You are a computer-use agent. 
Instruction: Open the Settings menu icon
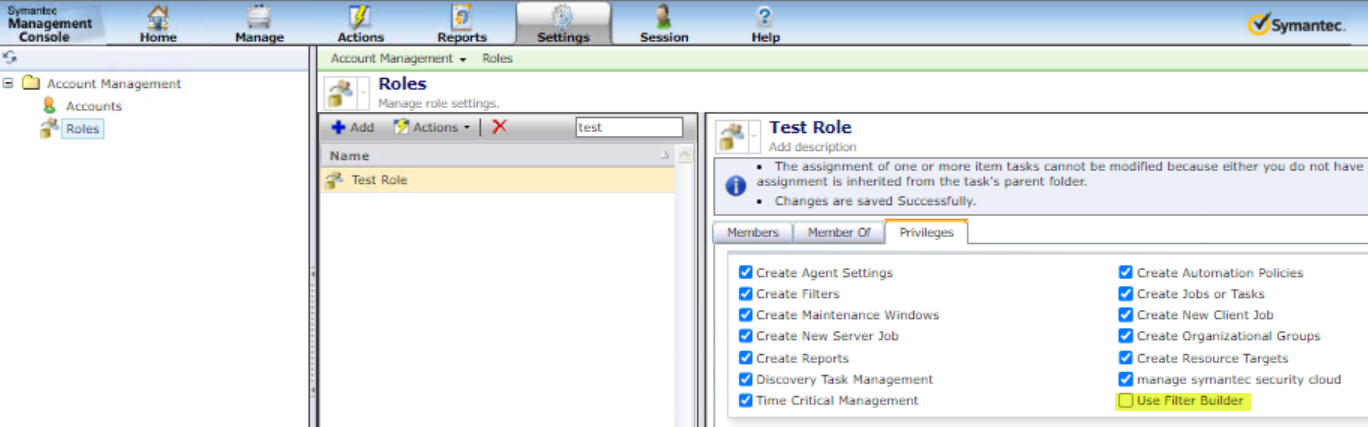(563, 17)
